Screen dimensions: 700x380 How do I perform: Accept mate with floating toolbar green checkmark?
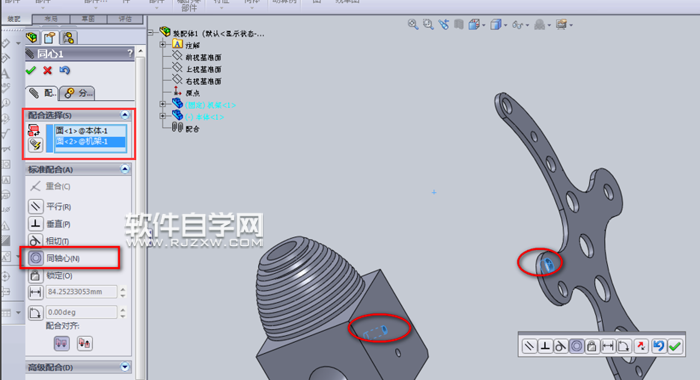[675, 346]
